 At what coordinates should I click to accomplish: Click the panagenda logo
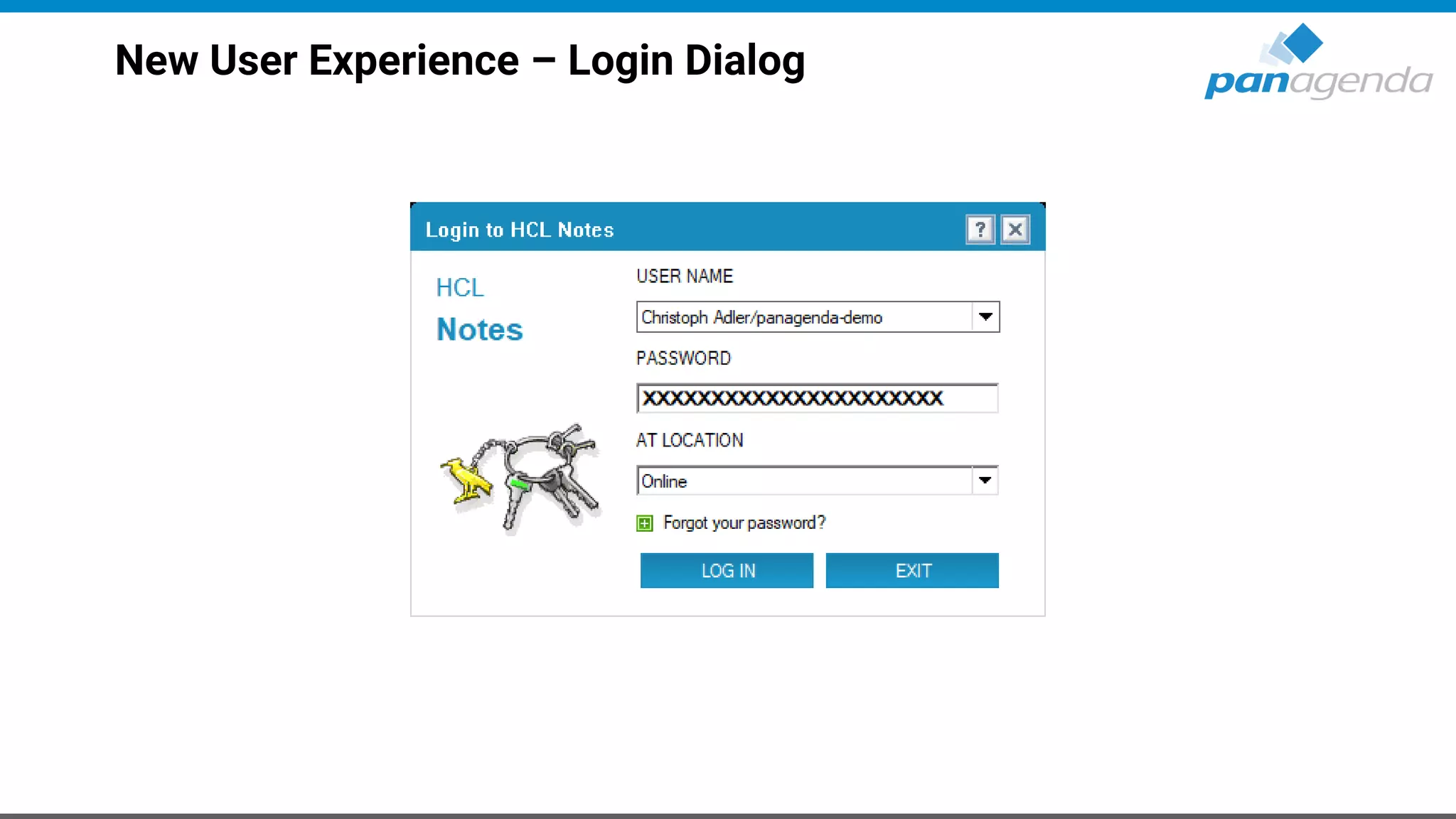coord(1319,61)
